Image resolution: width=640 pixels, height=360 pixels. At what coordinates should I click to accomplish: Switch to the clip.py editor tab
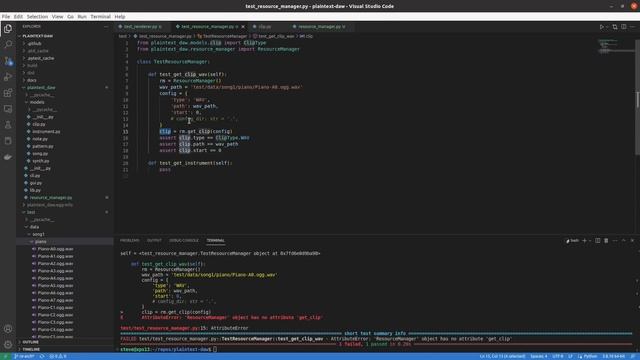264,27
